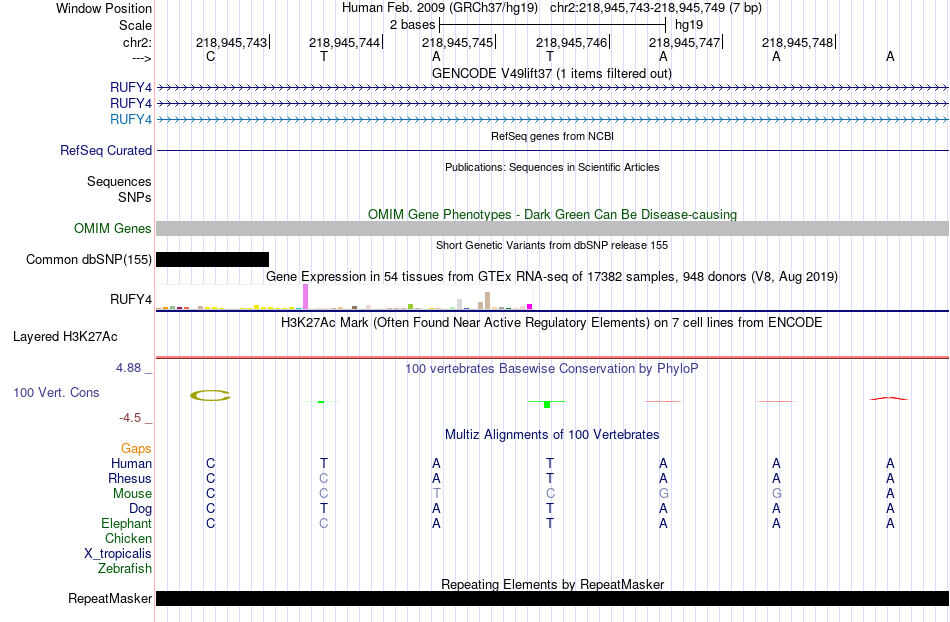Click the Common dbSNP(155) track label
The image size is (950, 622).
89,259
